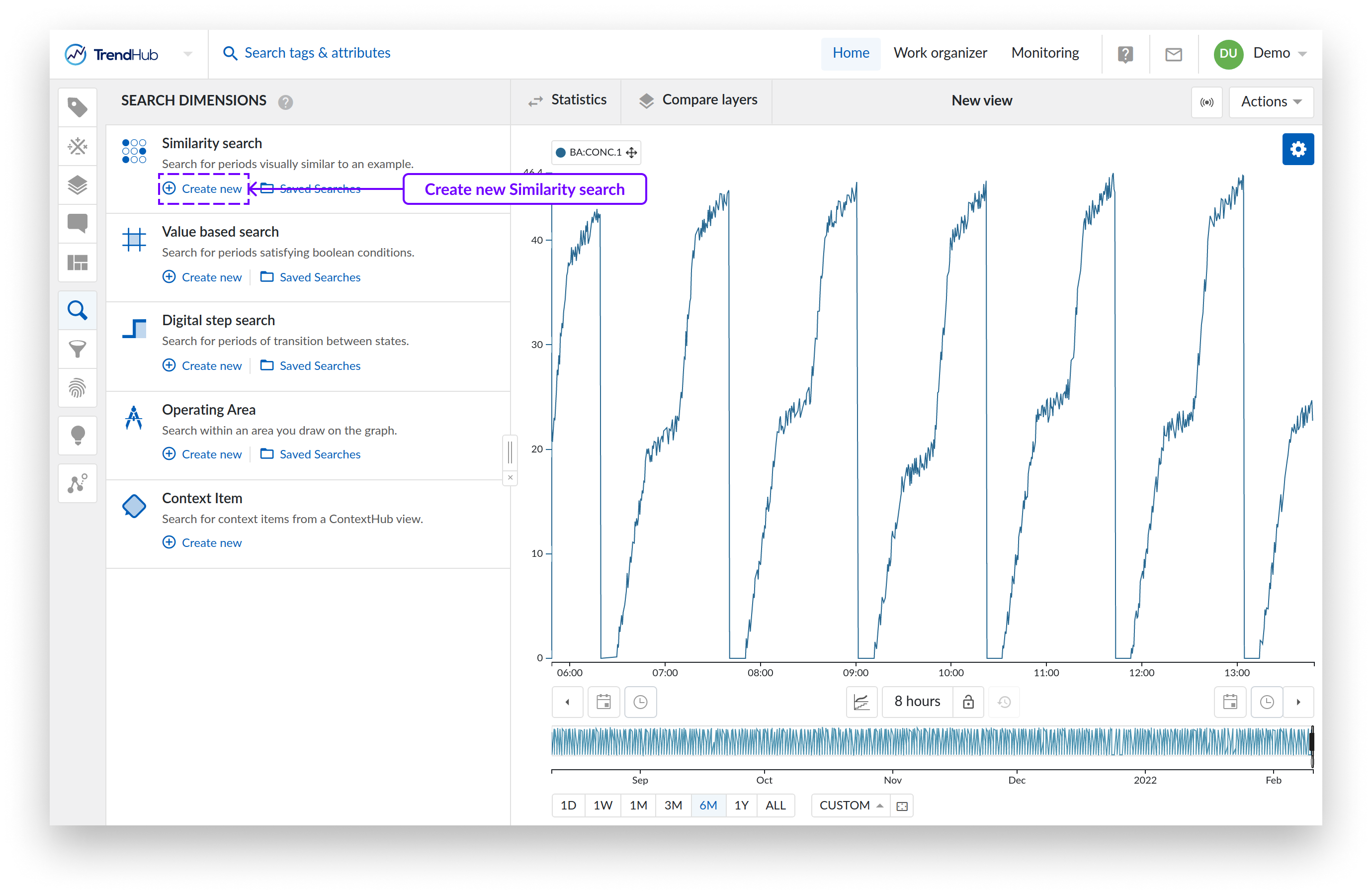Open the Actions dropdown
The image size is (1372, 895).
click(1271, 102)
